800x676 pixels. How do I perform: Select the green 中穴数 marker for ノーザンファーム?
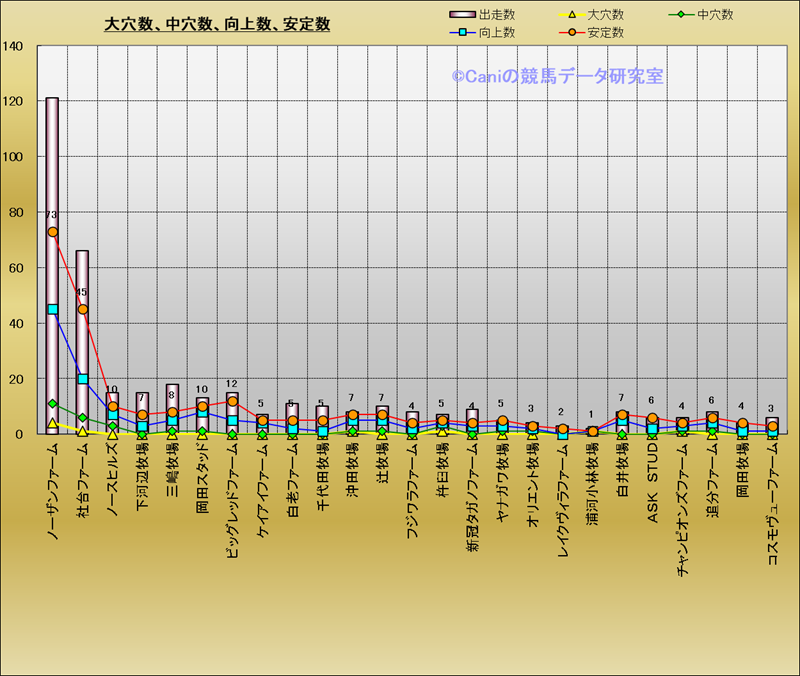pyautogui.click(x=52, y=404)
